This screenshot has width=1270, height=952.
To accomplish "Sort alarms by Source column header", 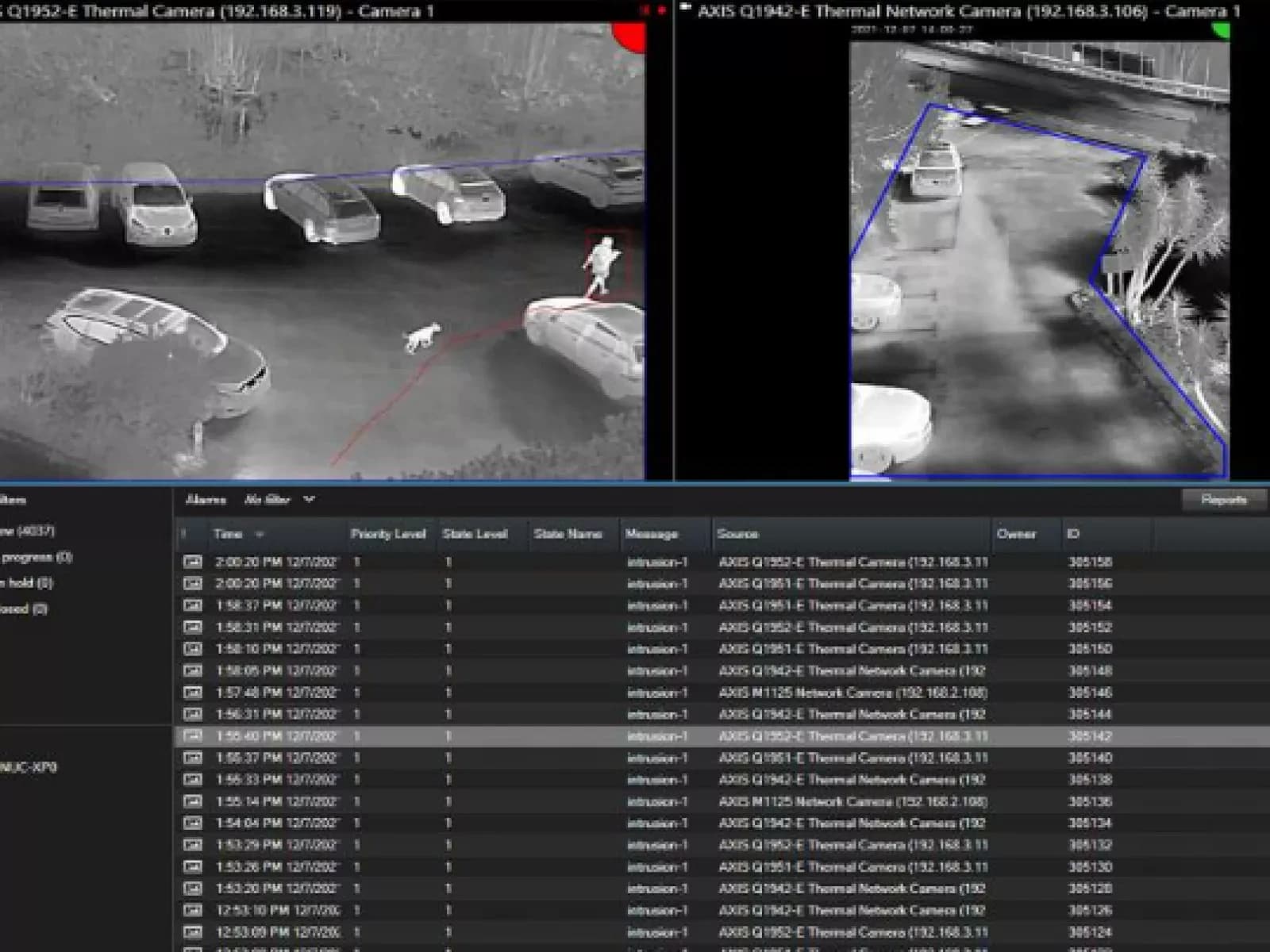I will pos(737,534).
